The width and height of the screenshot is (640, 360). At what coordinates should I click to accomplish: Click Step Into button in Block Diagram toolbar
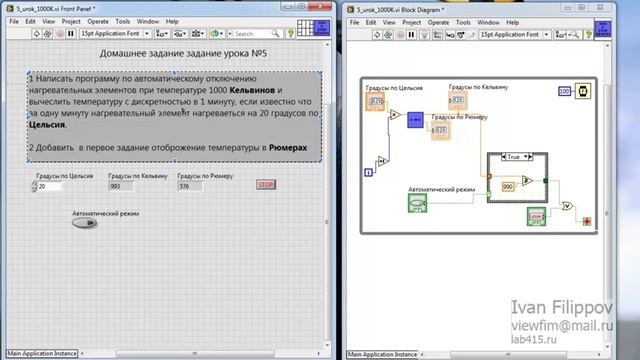(450, 35)
